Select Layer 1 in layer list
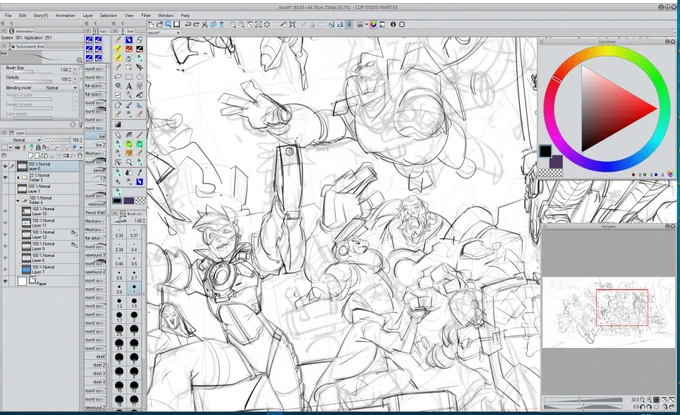 tap(48, 189)
